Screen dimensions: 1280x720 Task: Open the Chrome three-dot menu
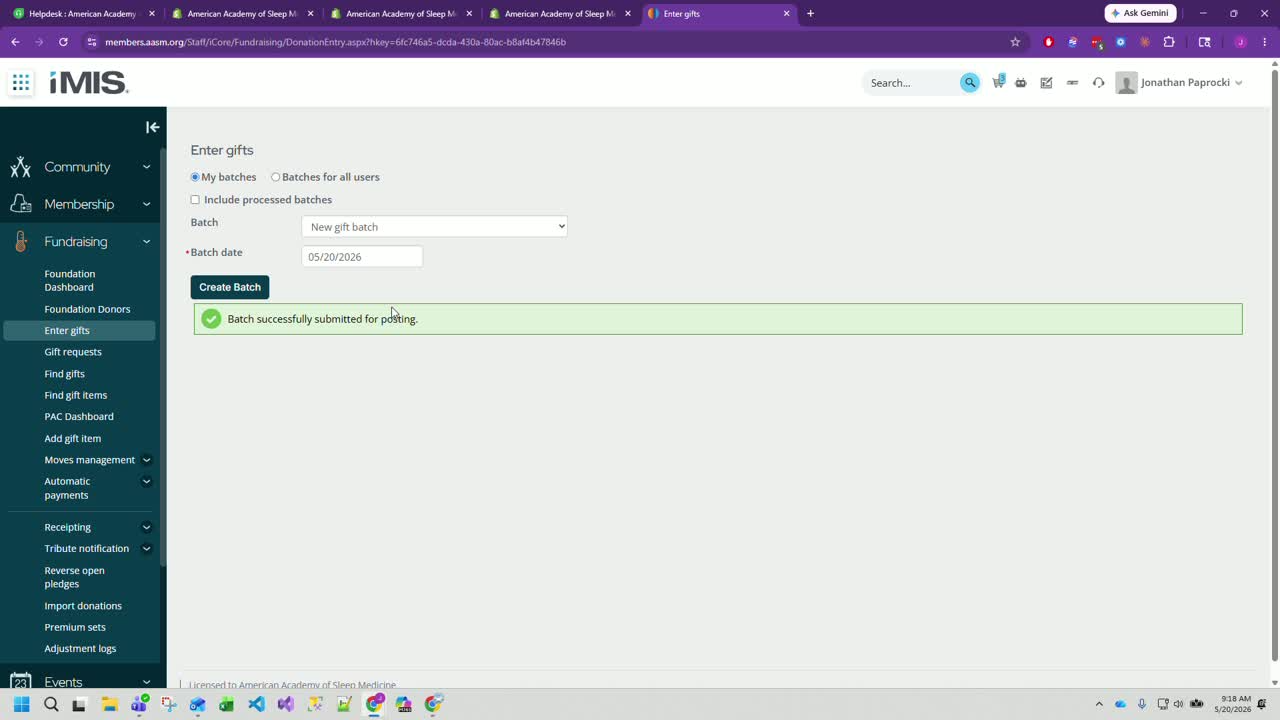click(x=1265, y=42)
